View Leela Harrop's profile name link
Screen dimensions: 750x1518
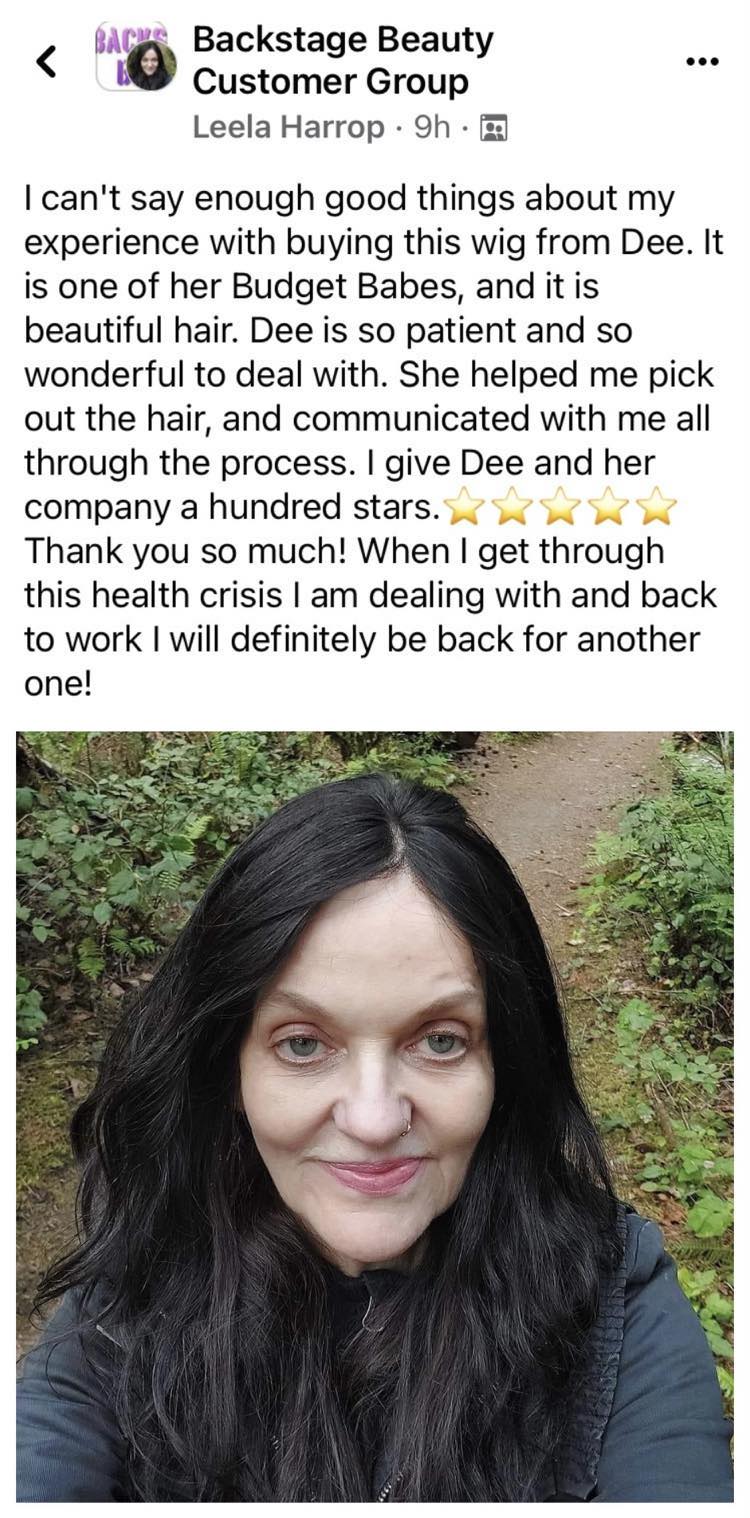coord(288,128)
